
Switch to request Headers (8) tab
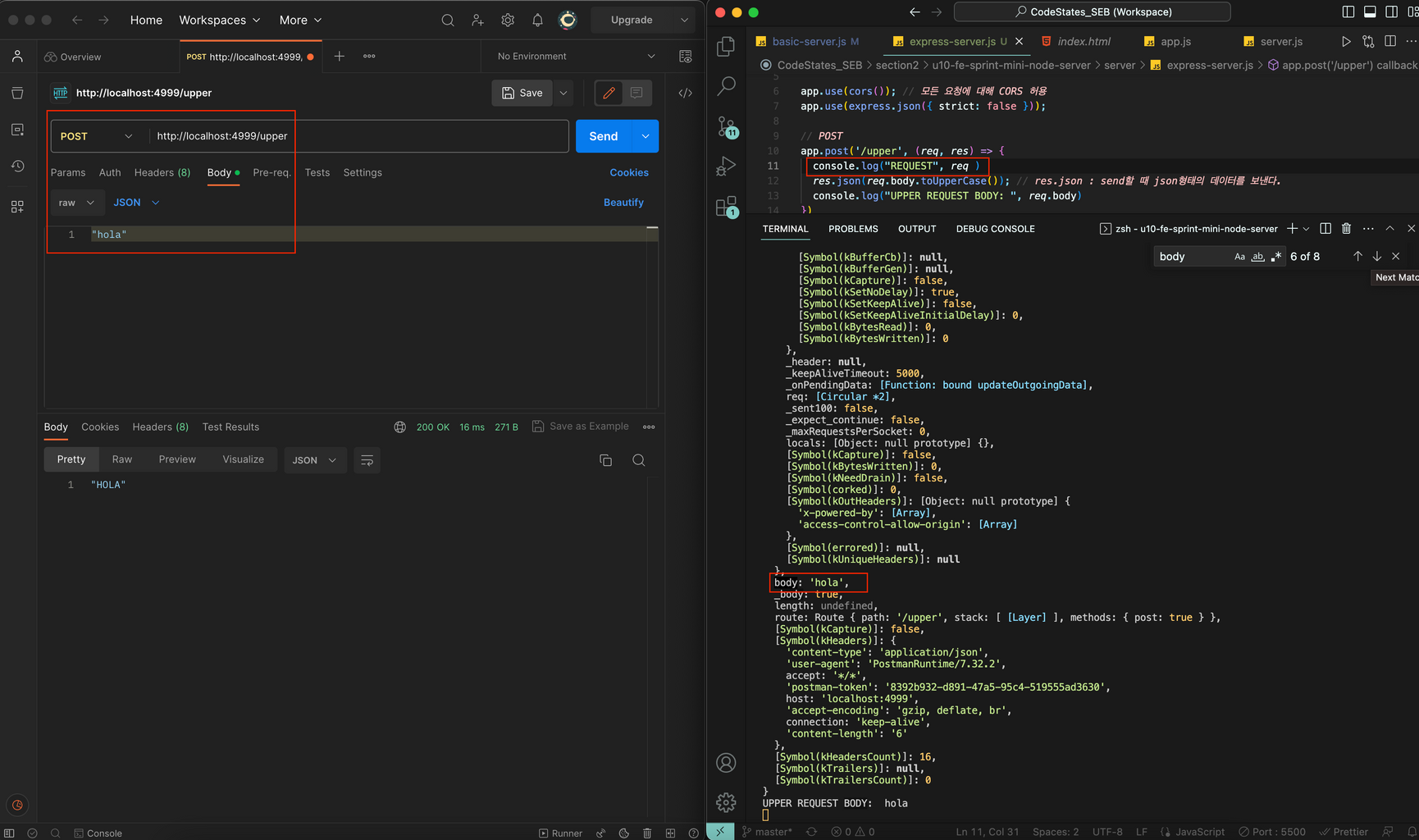[x=162, y=172]
